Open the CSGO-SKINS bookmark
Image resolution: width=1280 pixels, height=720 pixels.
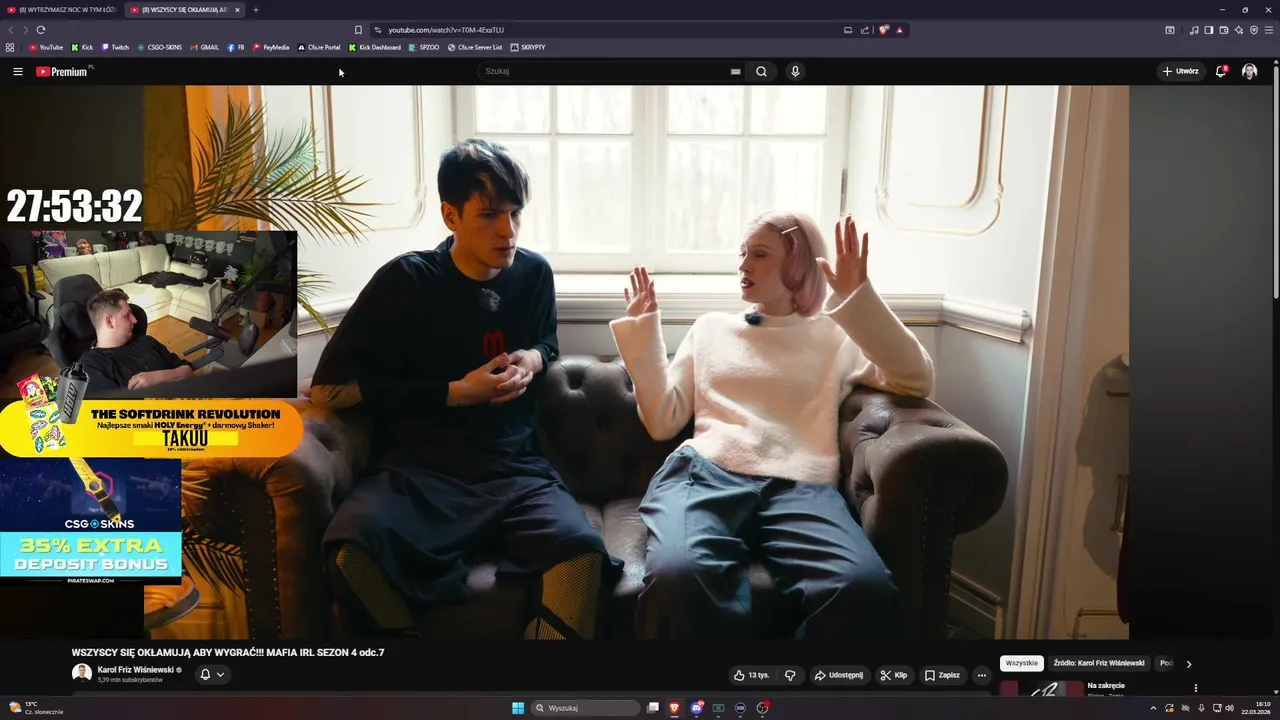(x=160, y=47)
